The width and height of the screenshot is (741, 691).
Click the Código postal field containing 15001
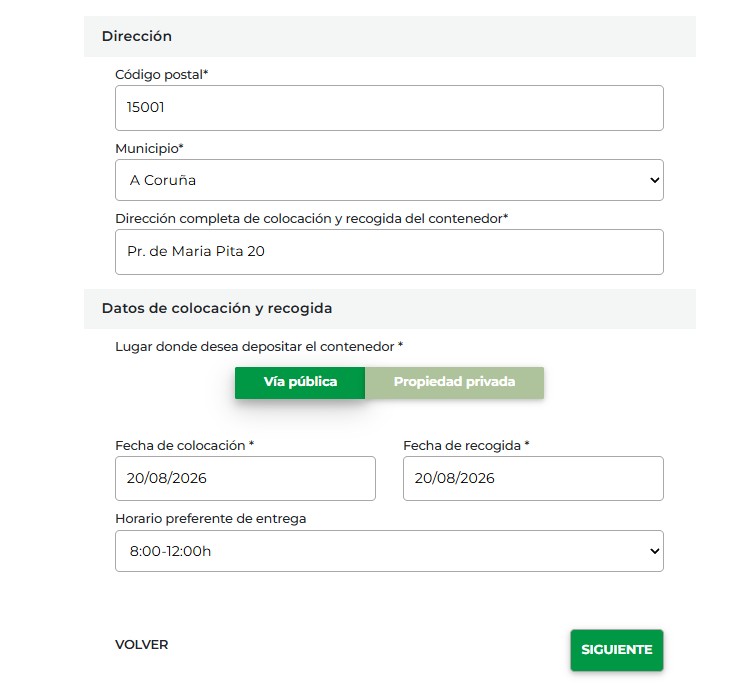click(389, 108)
